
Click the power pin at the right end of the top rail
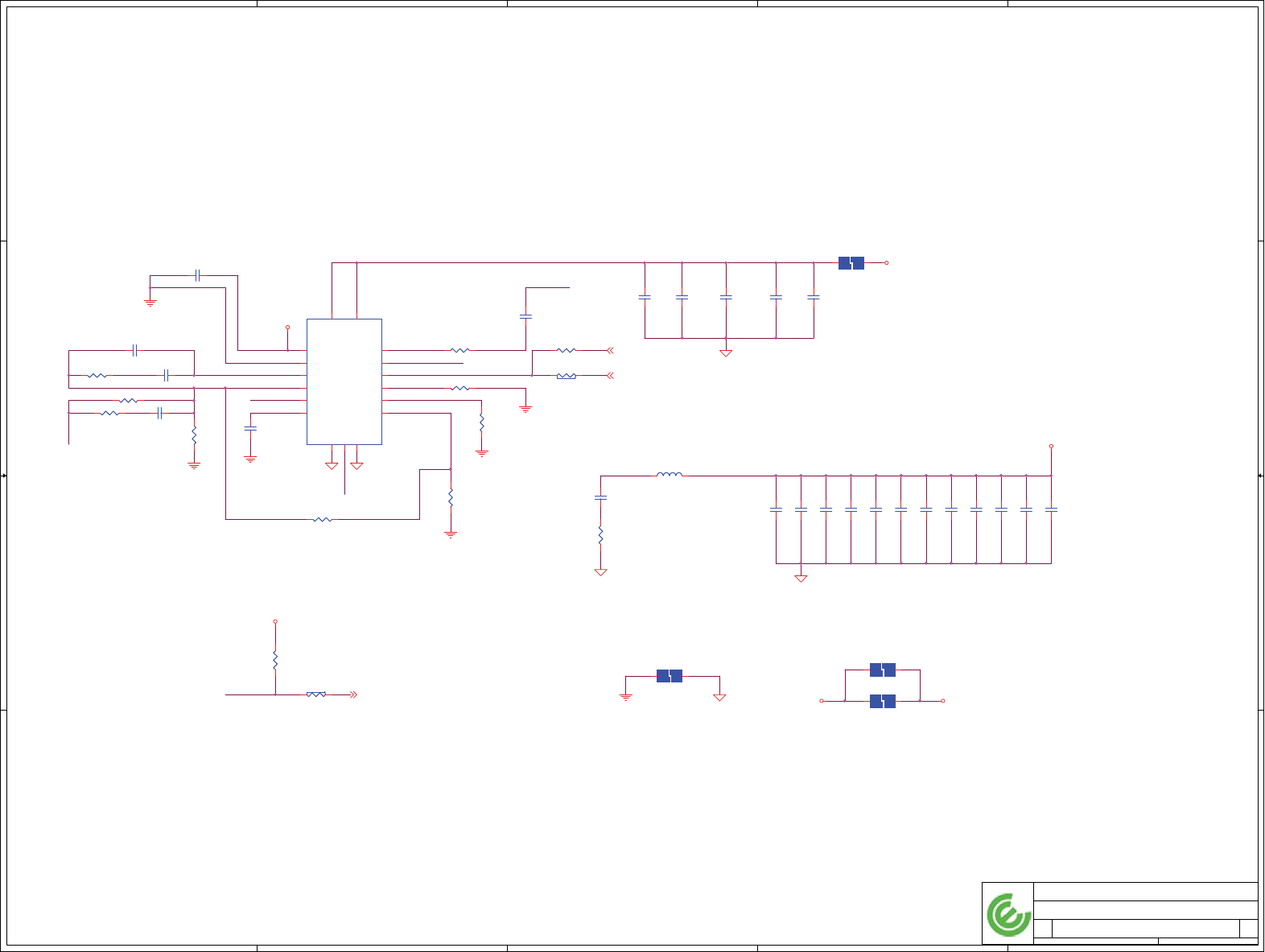pyautogui.click(x=887, y=263)
